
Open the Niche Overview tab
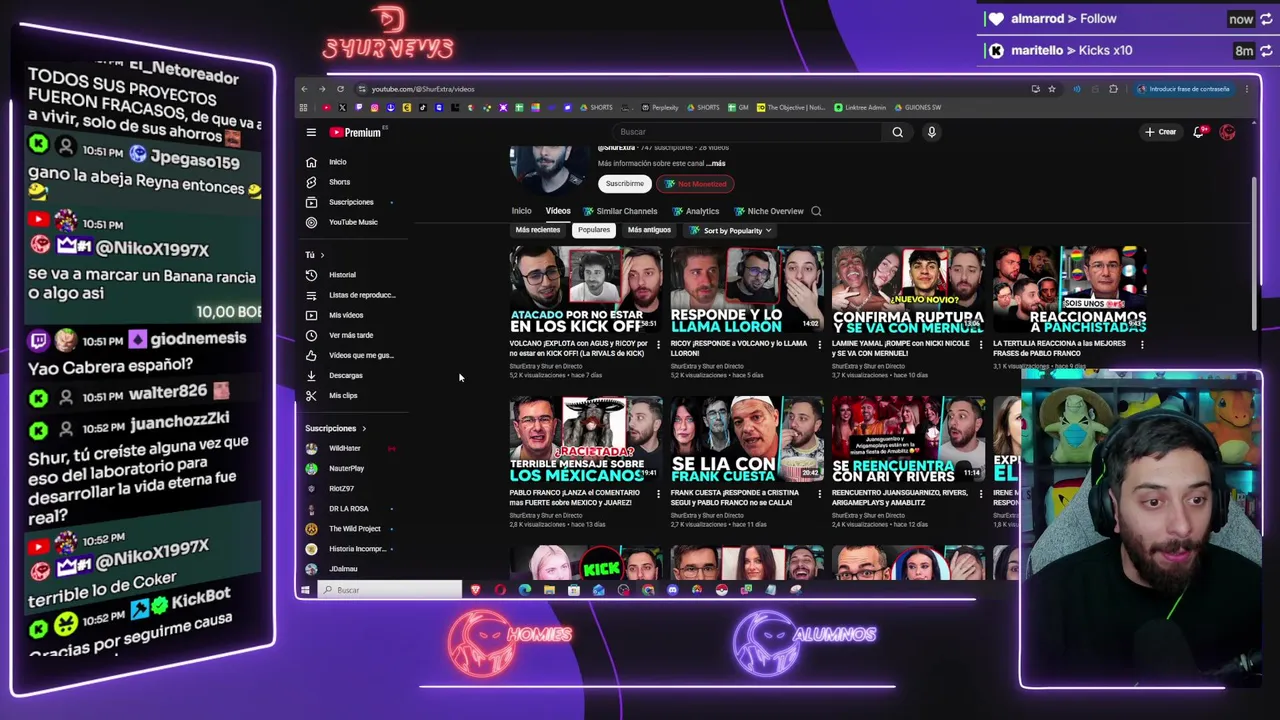pos(768,211)
